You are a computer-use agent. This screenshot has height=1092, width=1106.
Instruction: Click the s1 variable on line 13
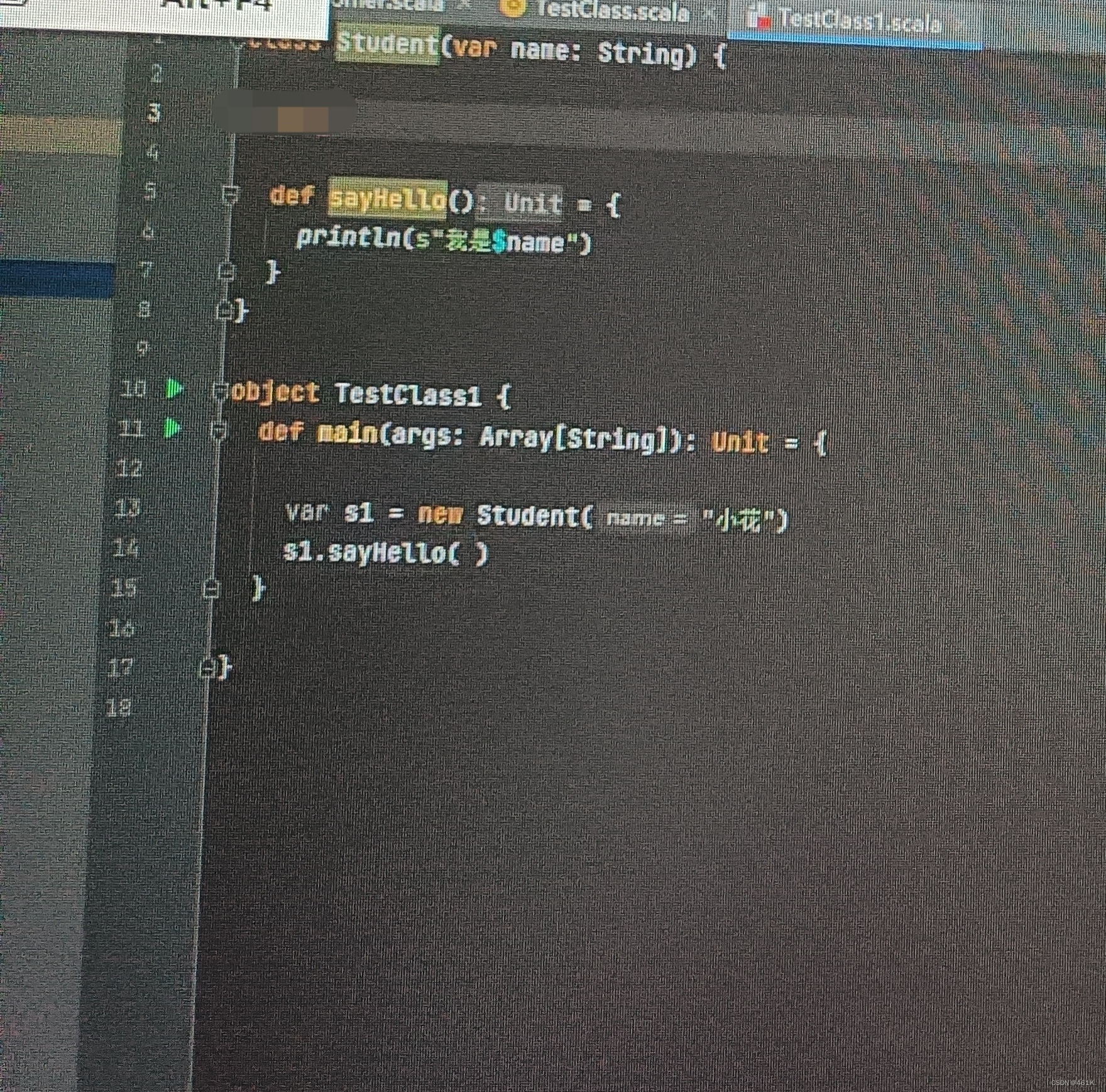[x=359, y=513]
